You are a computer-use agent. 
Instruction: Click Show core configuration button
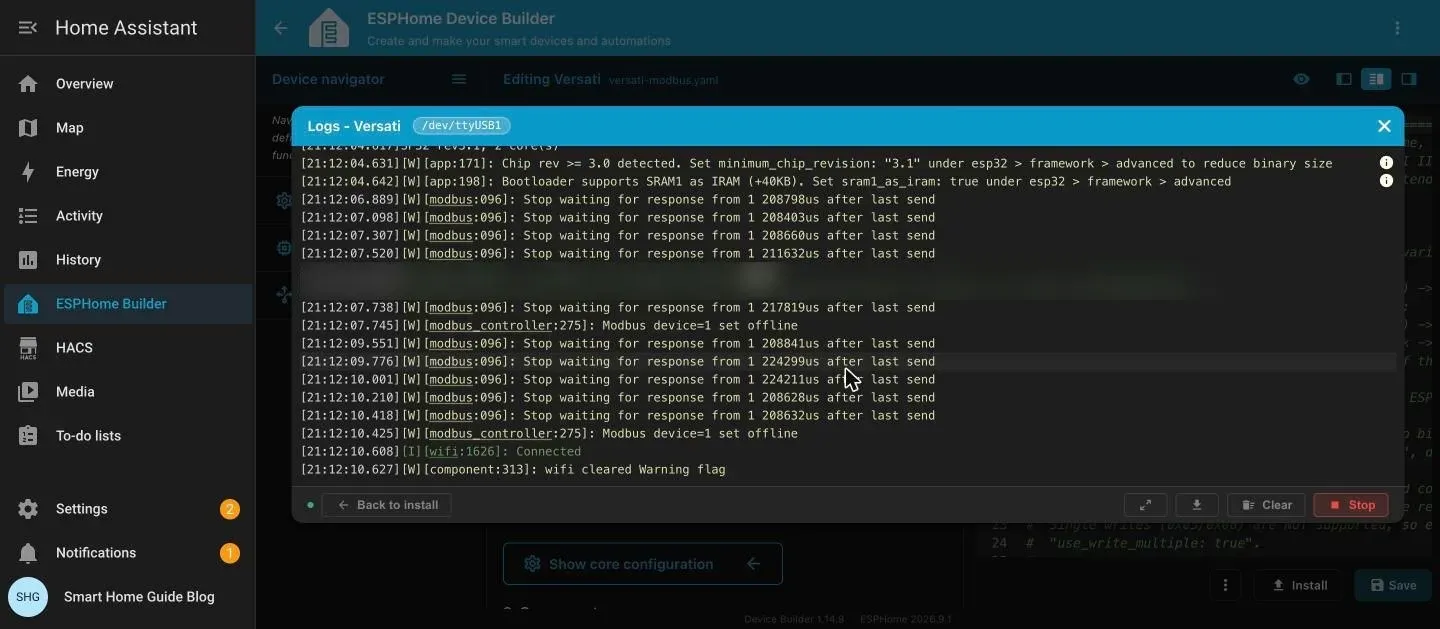click(643, 564)
